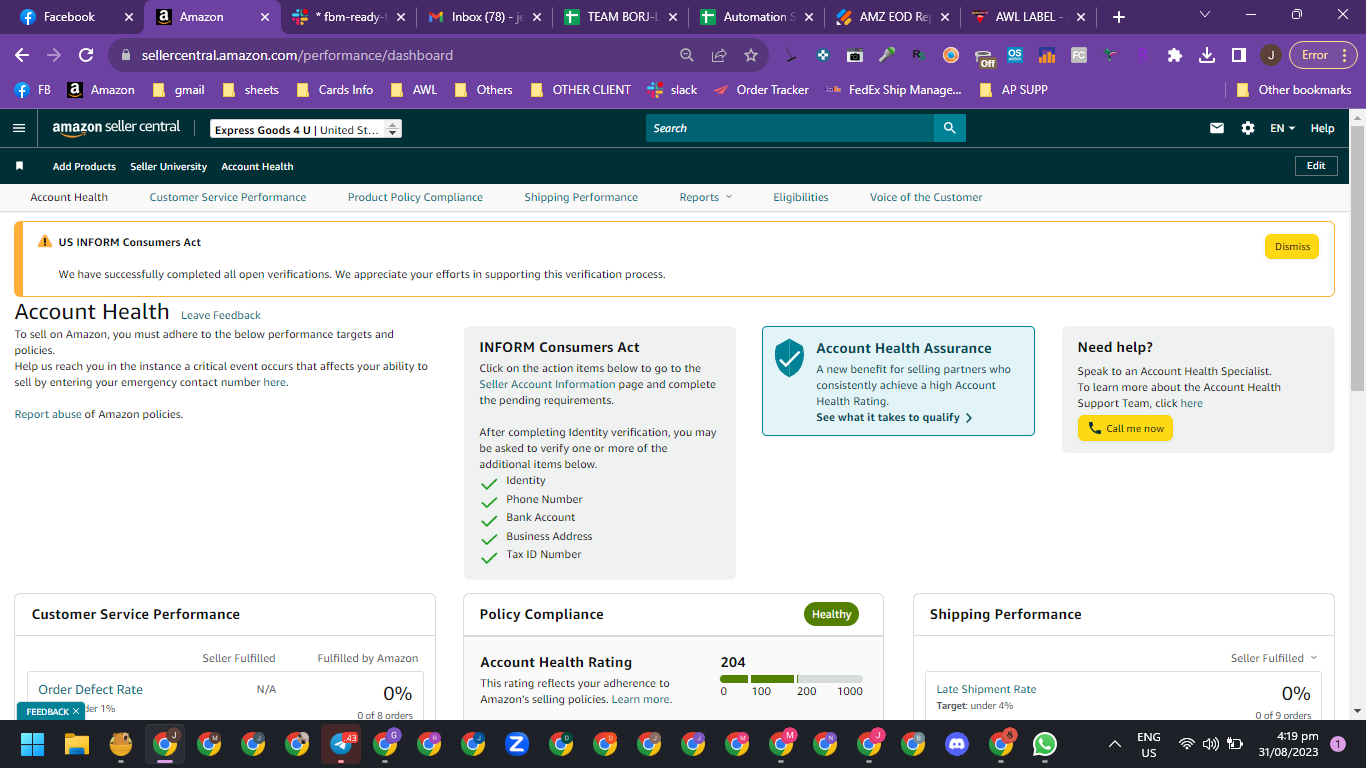The image size is (1366, 768).
Task: Click the camera screenshot extension icon
Action: tap(854, 55)
